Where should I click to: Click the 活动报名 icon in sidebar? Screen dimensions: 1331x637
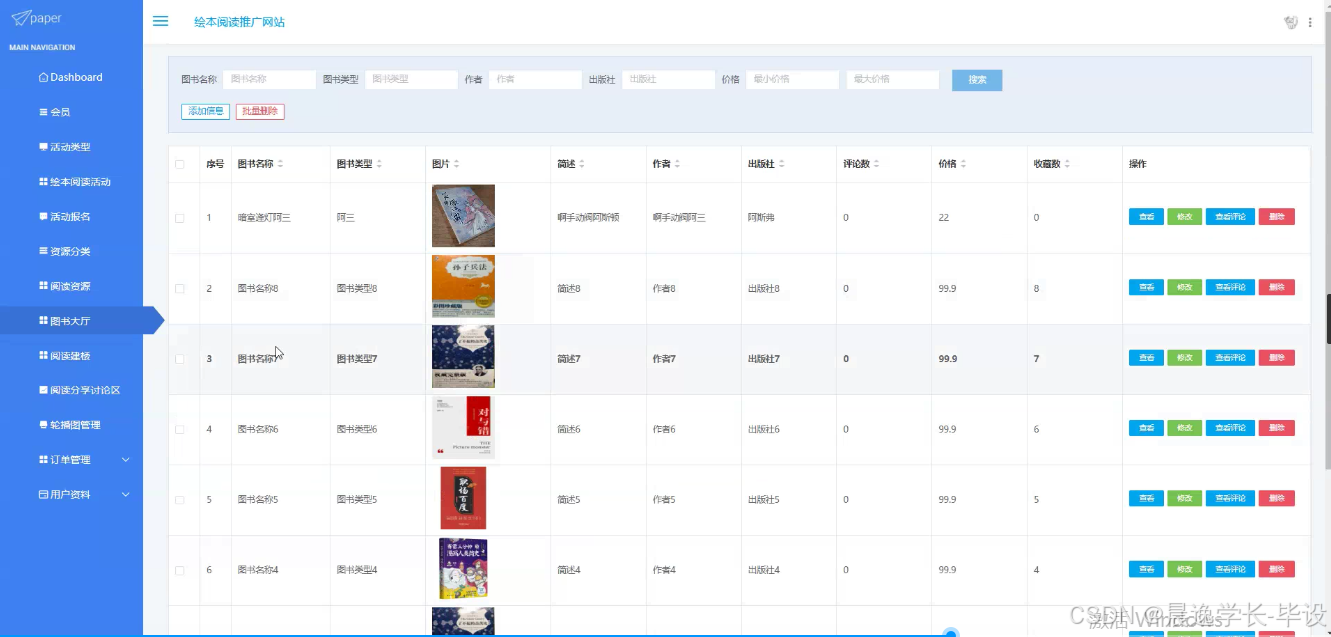point(43,216)
